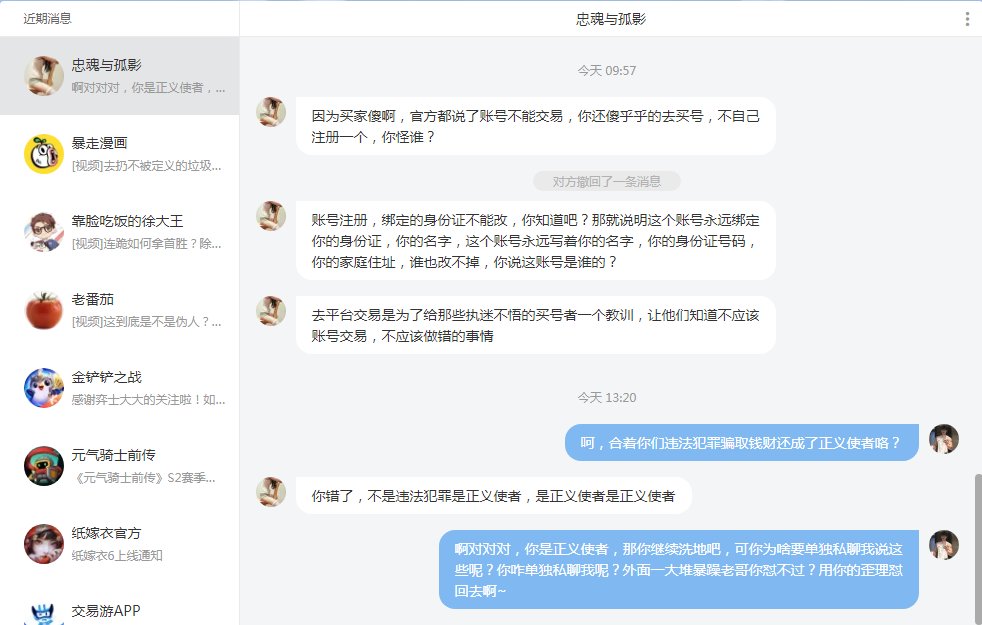982x625 pixels.
Task: Click 老番茄 tomato avatar icon
Action: [x=44, y=309]
